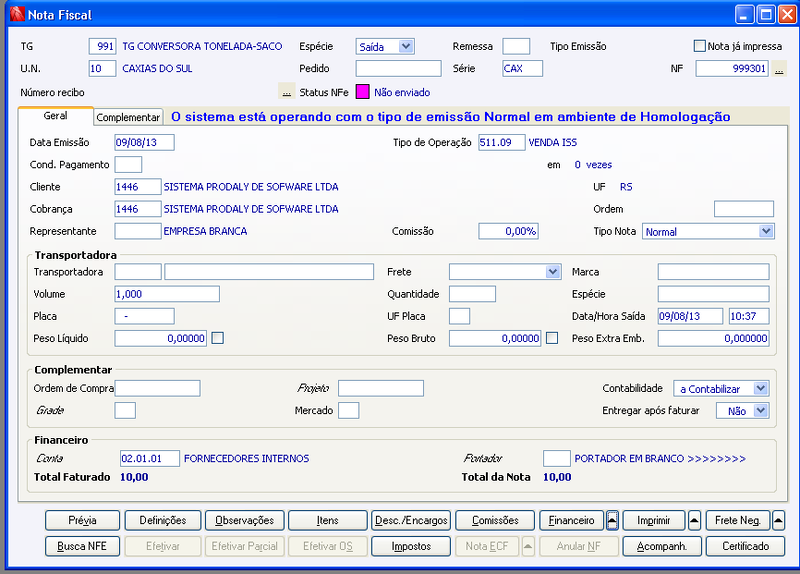800x574 pixels.
Task: Click the magenta Status NFe indicator
Action: (362, 92)
